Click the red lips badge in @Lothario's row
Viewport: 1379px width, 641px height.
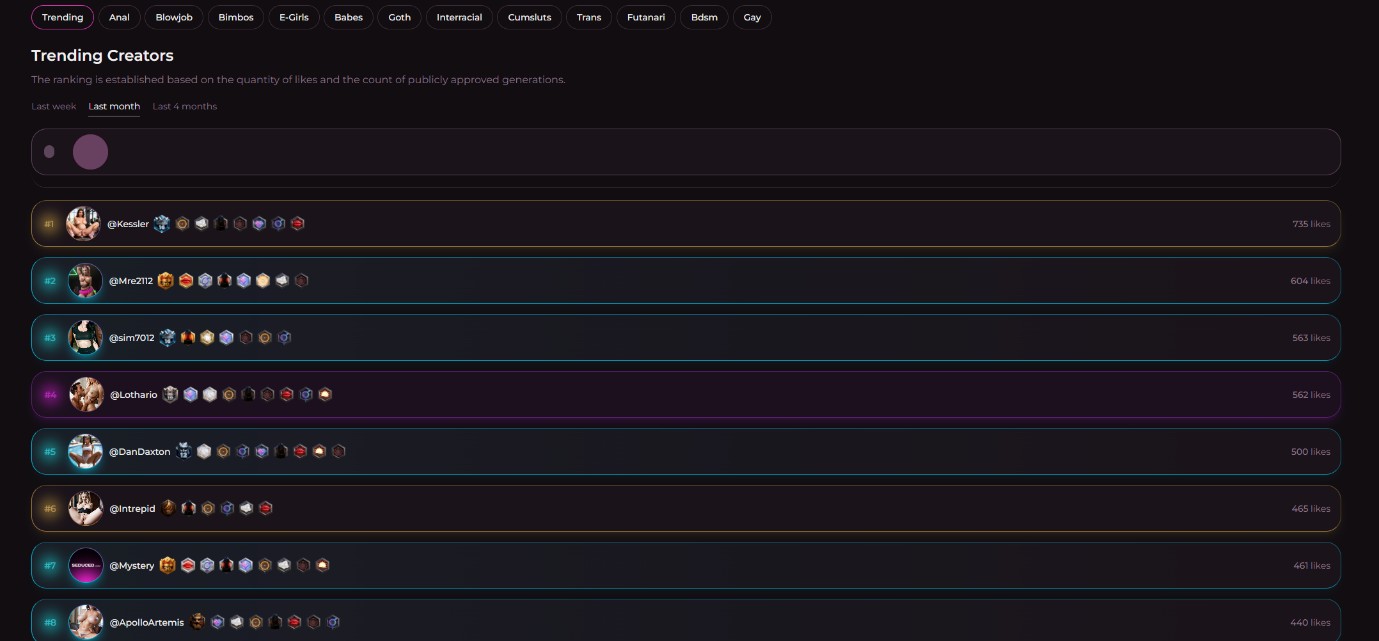point(287,395)
